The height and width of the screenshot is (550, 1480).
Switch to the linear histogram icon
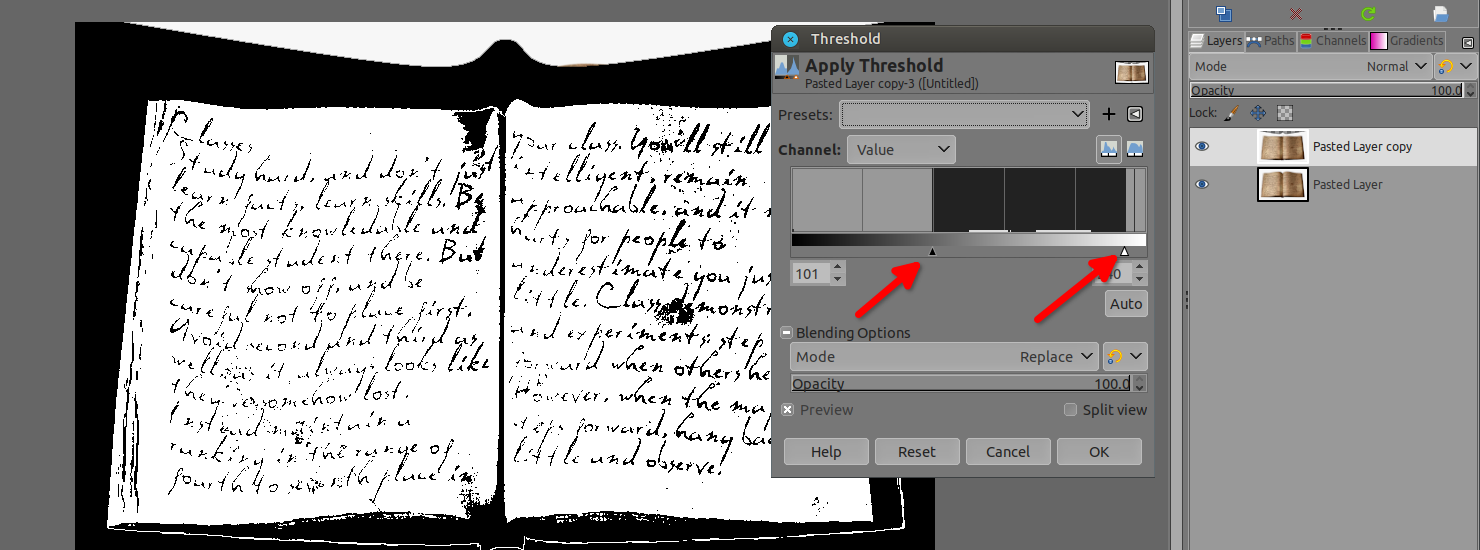[x=1108, y=149]
